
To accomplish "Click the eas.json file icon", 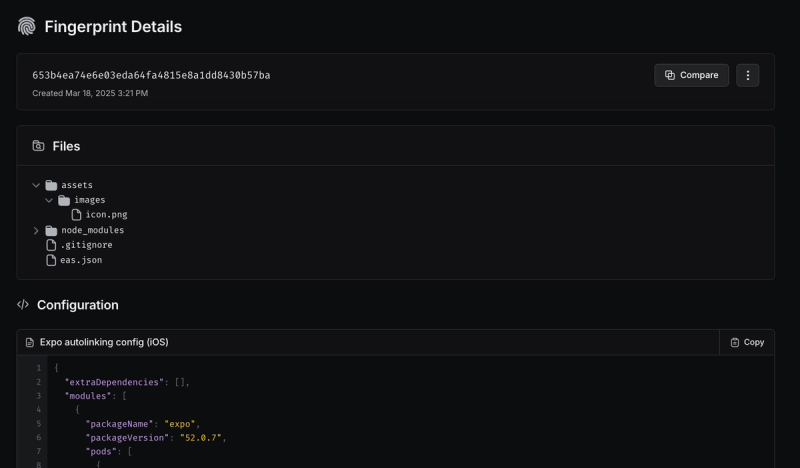I will point(51,260).
